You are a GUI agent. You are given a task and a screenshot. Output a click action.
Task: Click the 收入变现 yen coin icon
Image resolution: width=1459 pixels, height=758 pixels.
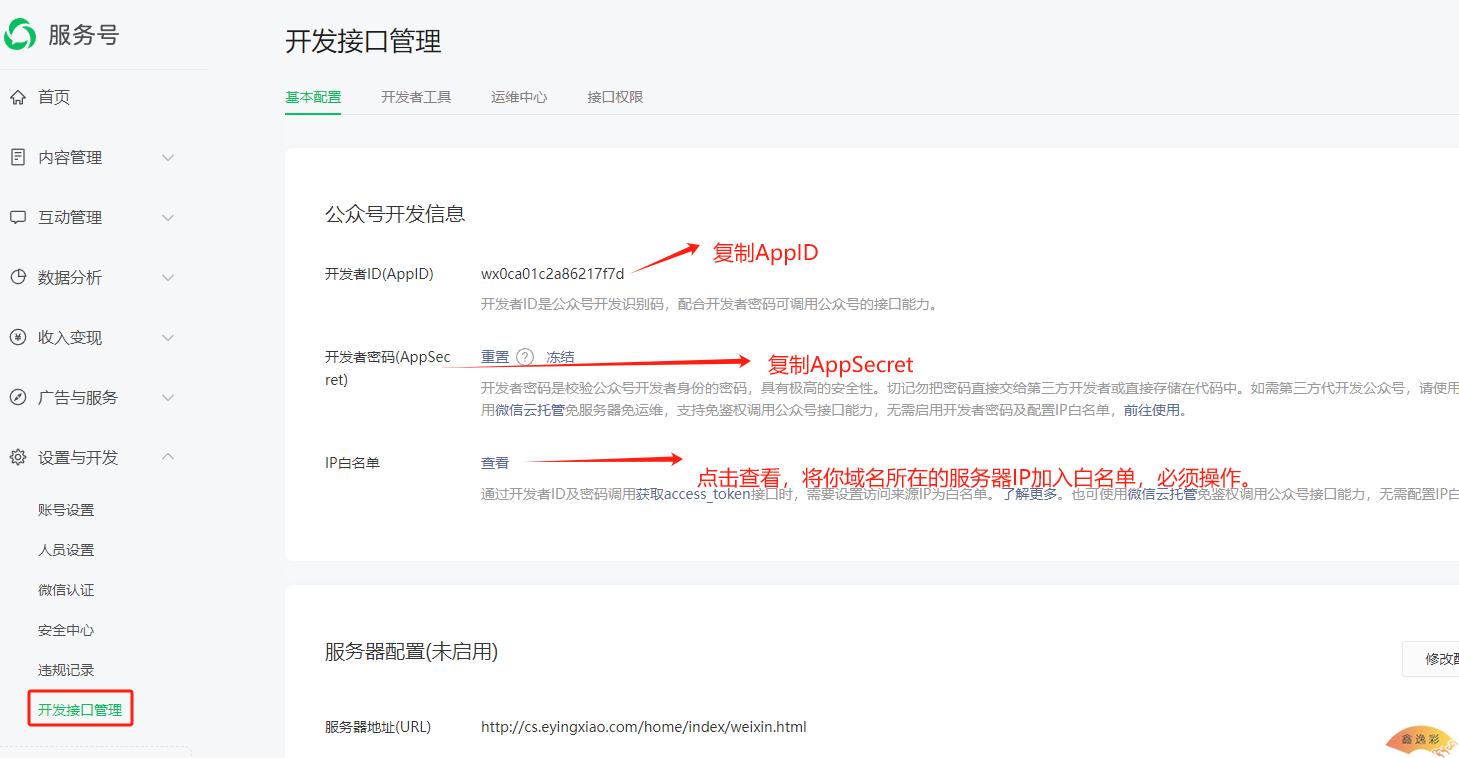pos(17,337)
